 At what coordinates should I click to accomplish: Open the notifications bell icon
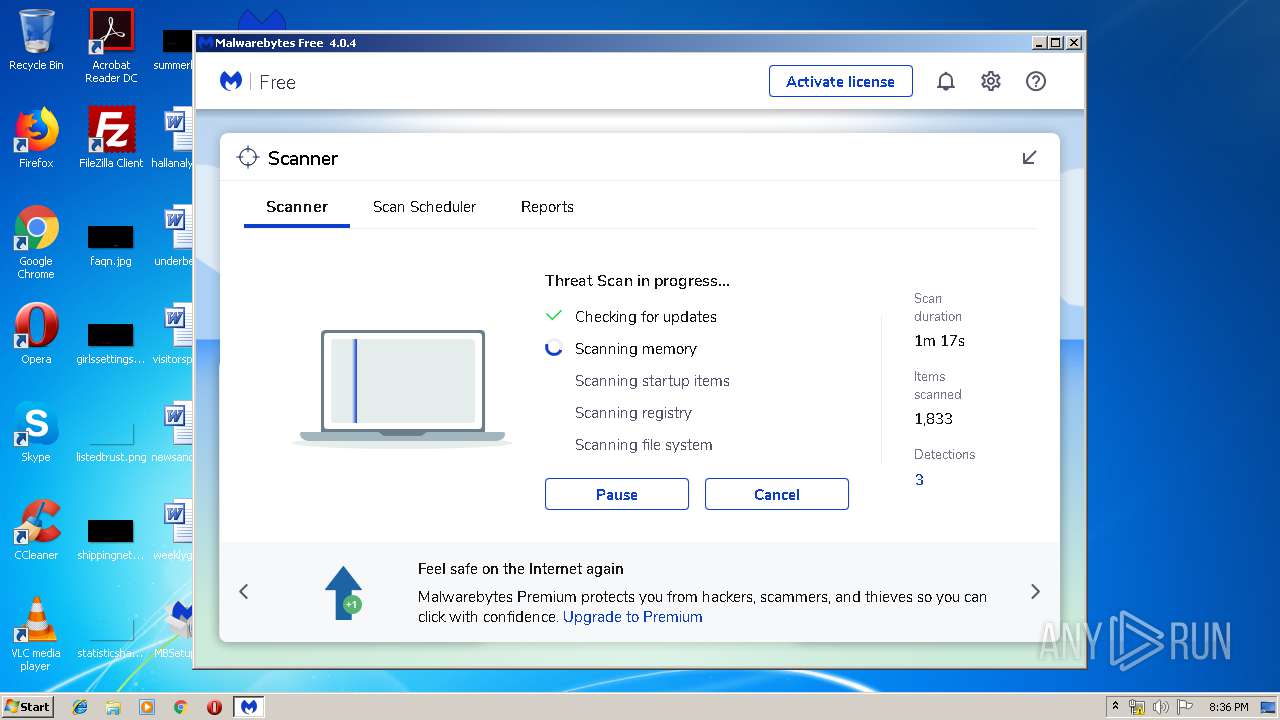tap(946, 82)
